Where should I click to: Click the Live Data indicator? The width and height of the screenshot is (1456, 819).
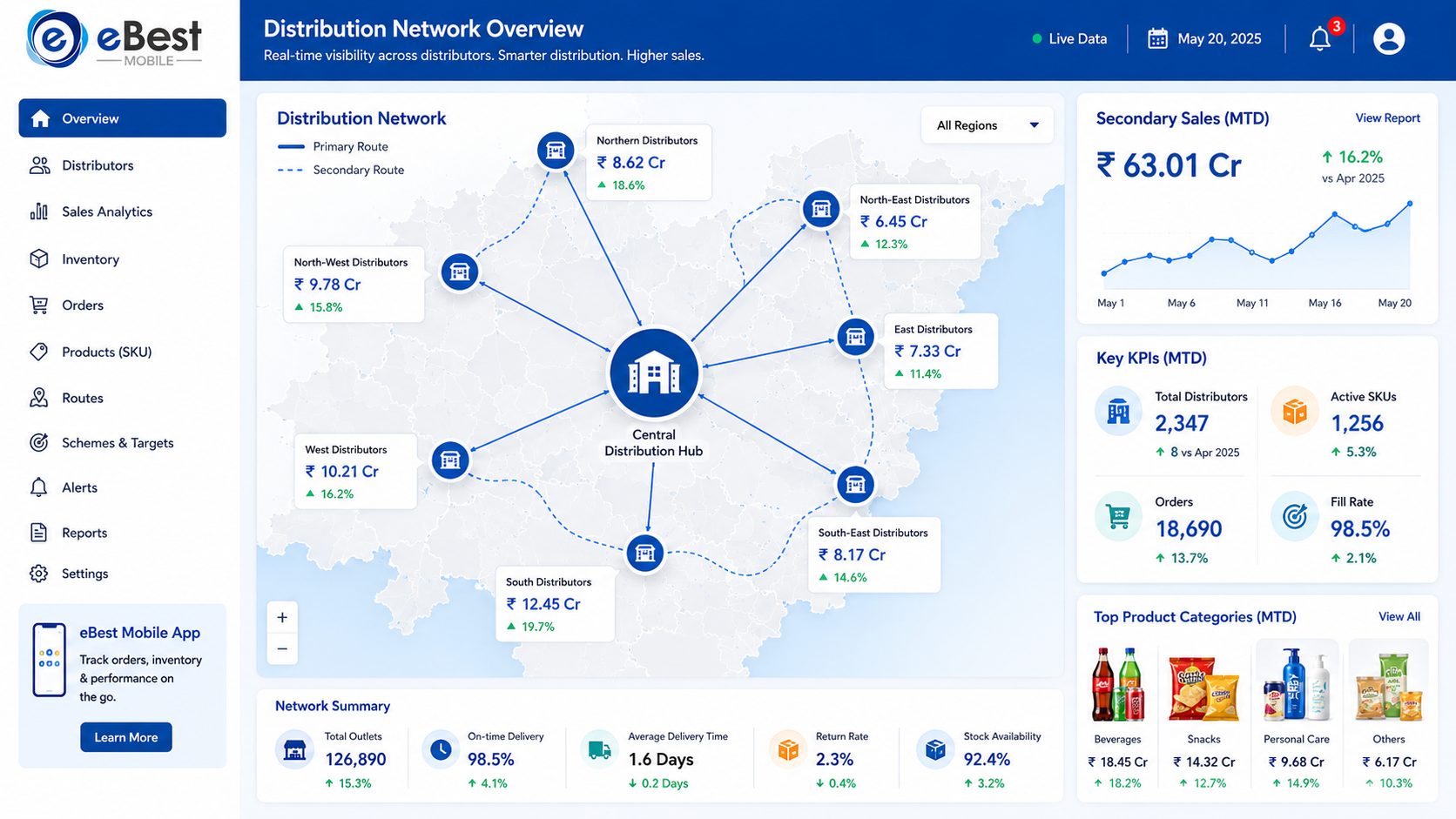tap(1069, 39)
